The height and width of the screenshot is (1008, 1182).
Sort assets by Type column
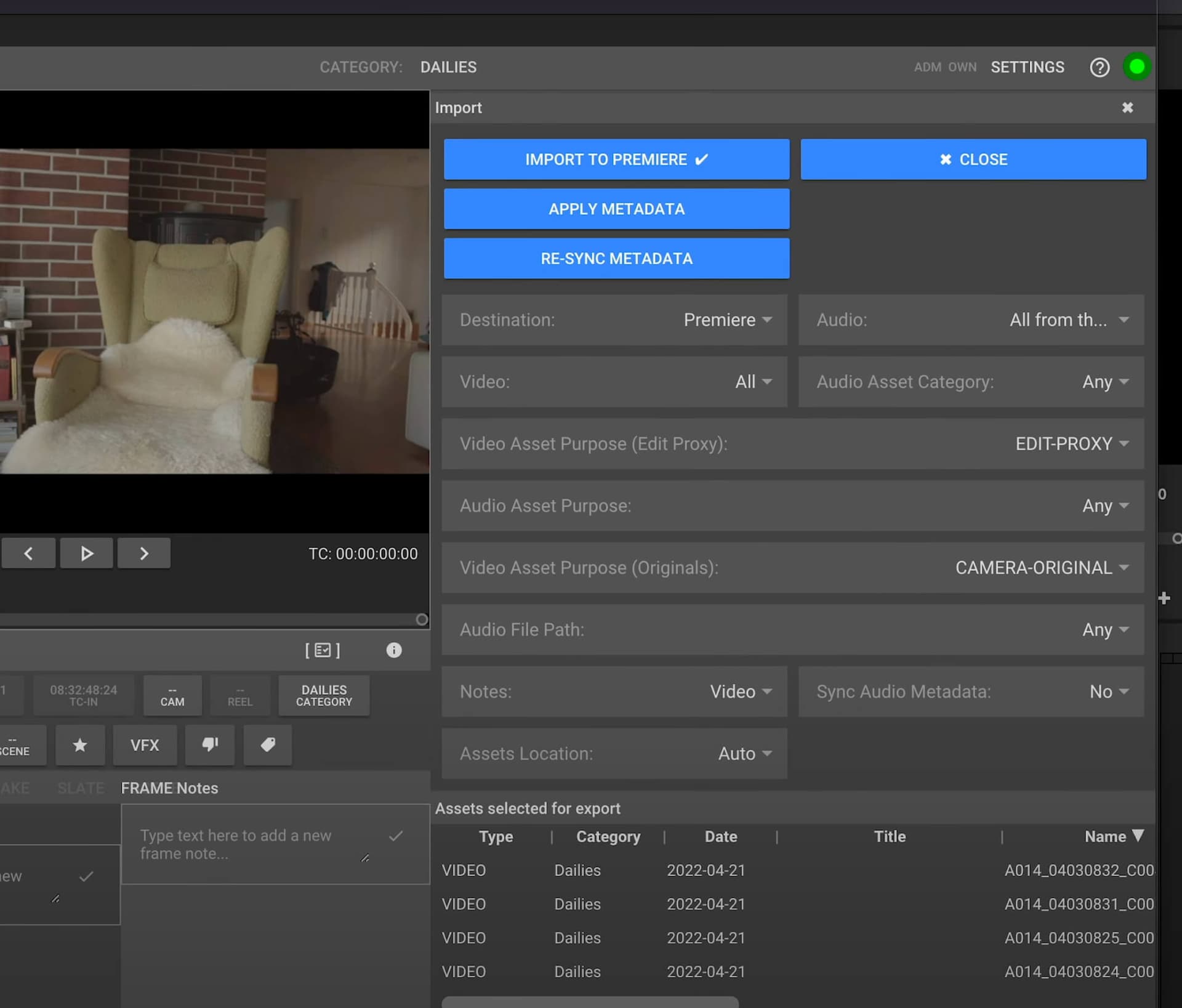coord(496,837)
